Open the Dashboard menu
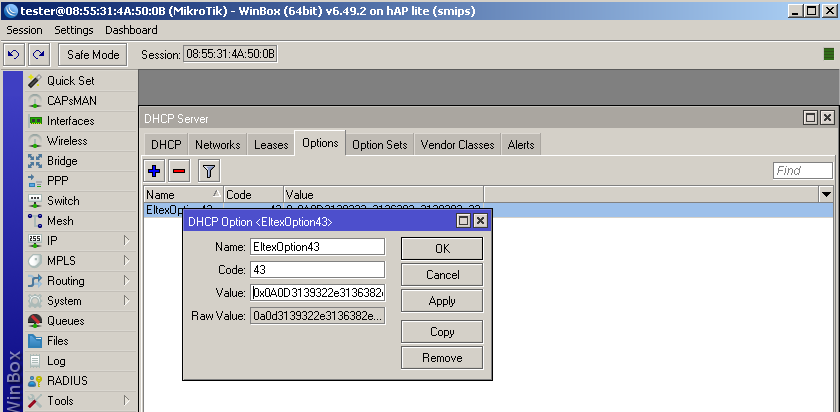 coord(131,30)
